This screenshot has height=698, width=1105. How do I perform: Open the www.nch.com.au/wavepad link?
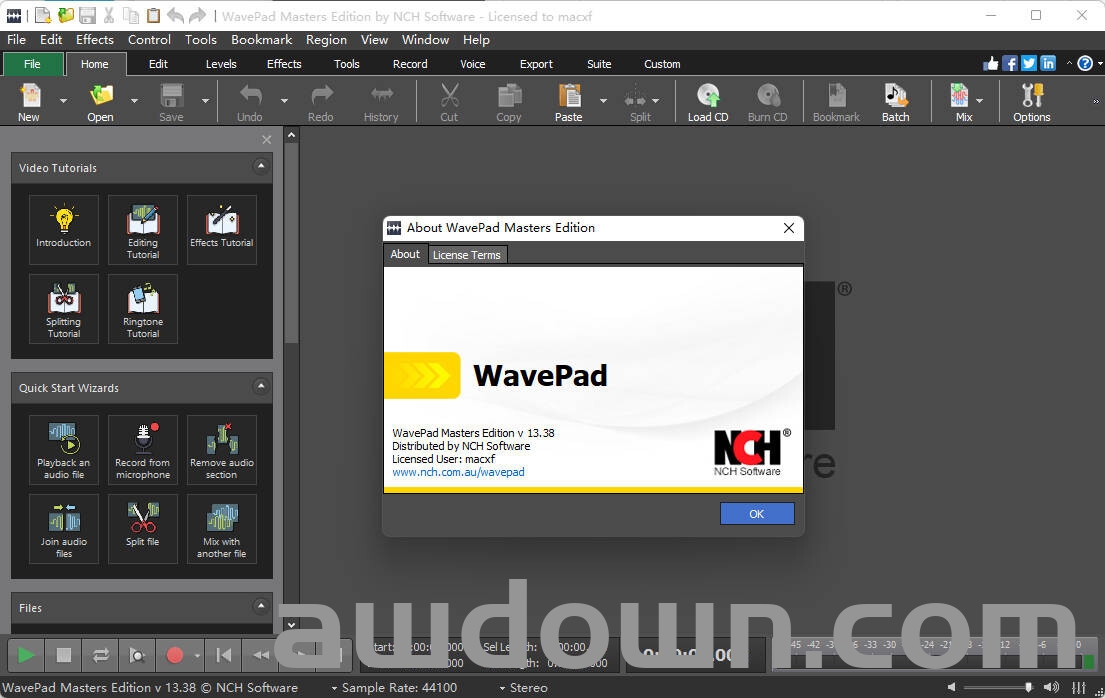[x=458, y=472]
